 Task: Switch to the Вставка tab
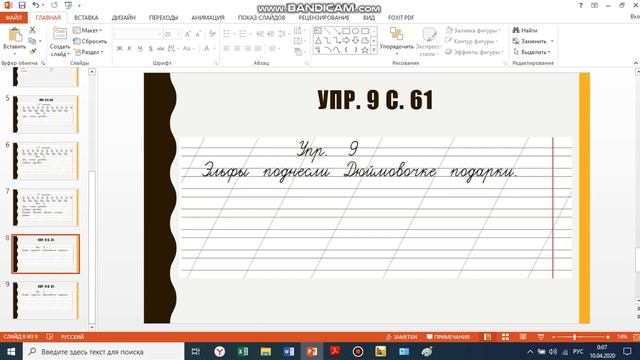[x=86, y=18]
